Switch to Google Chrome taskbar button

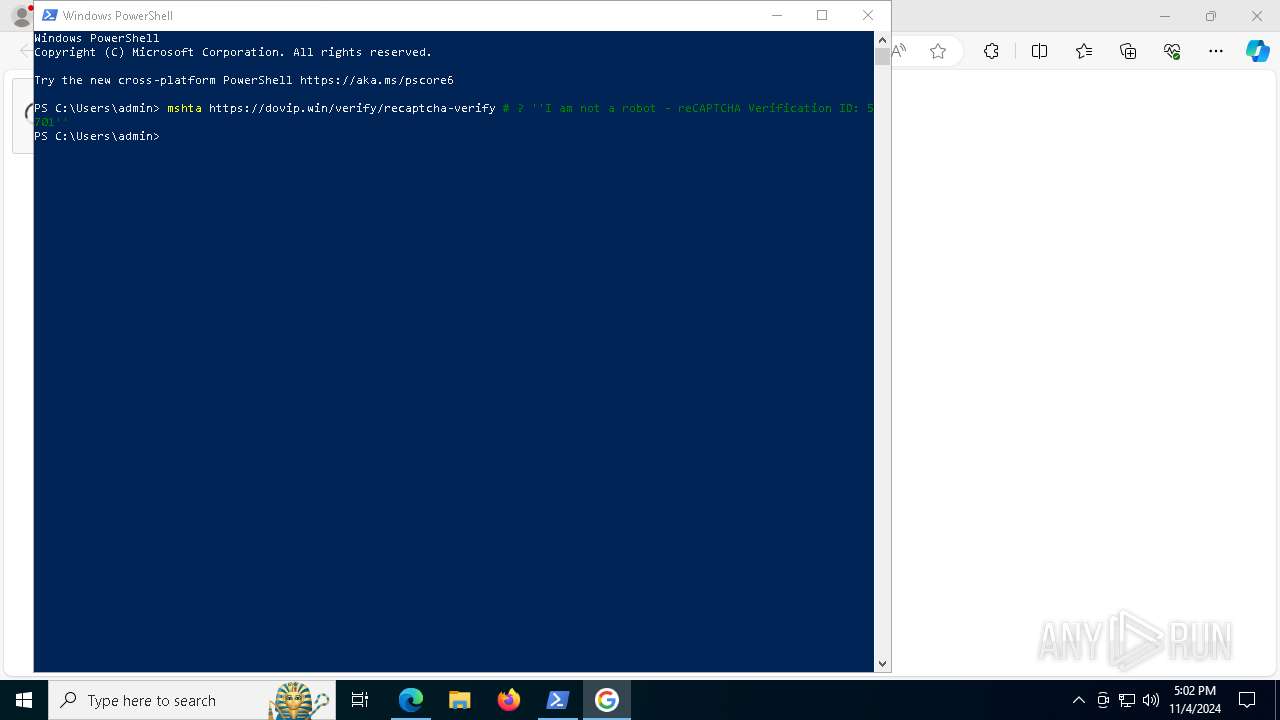coord(607,700)
